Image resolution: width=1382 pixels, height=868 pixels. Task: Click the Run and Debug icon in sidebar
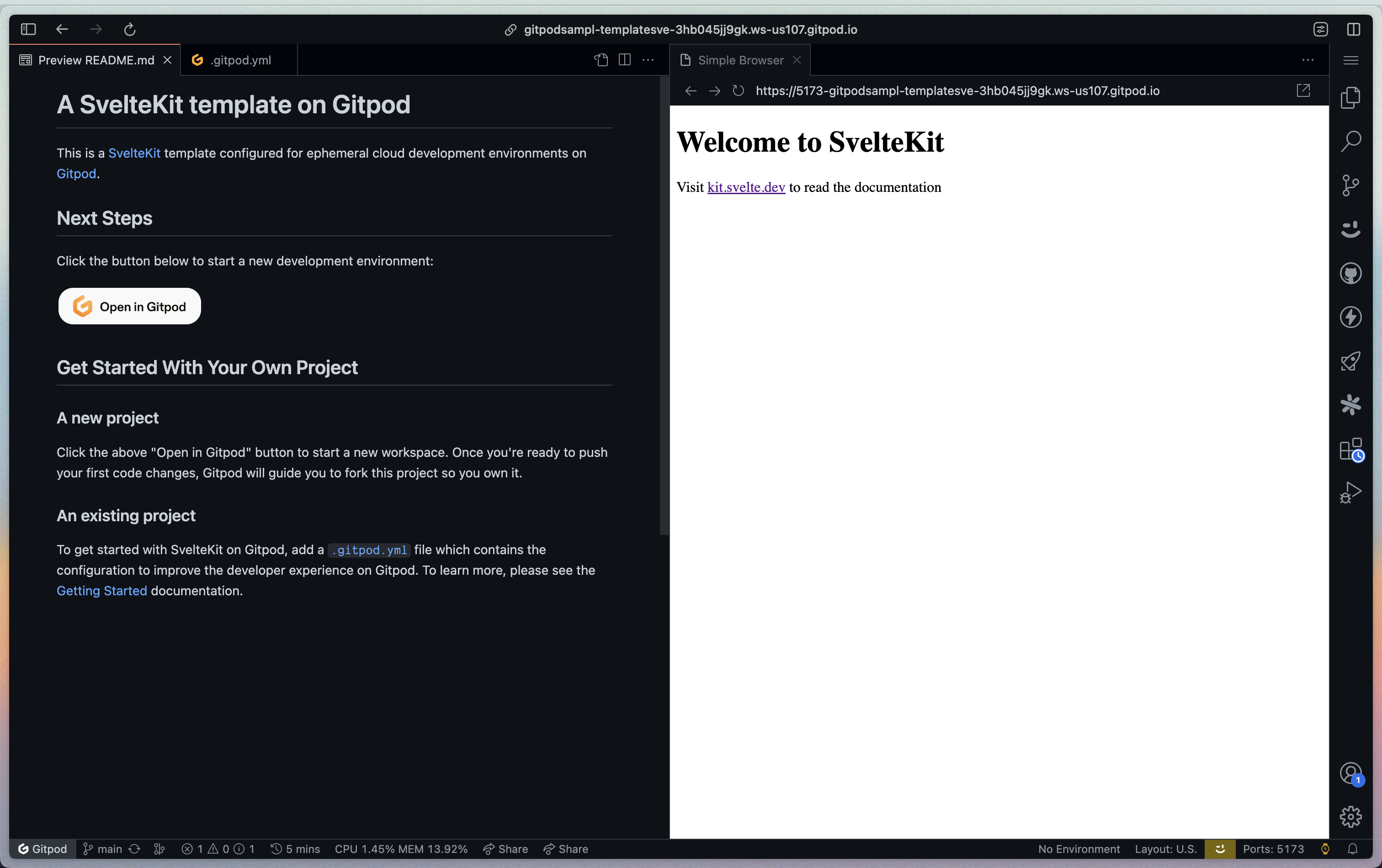tap(1351, 492)
